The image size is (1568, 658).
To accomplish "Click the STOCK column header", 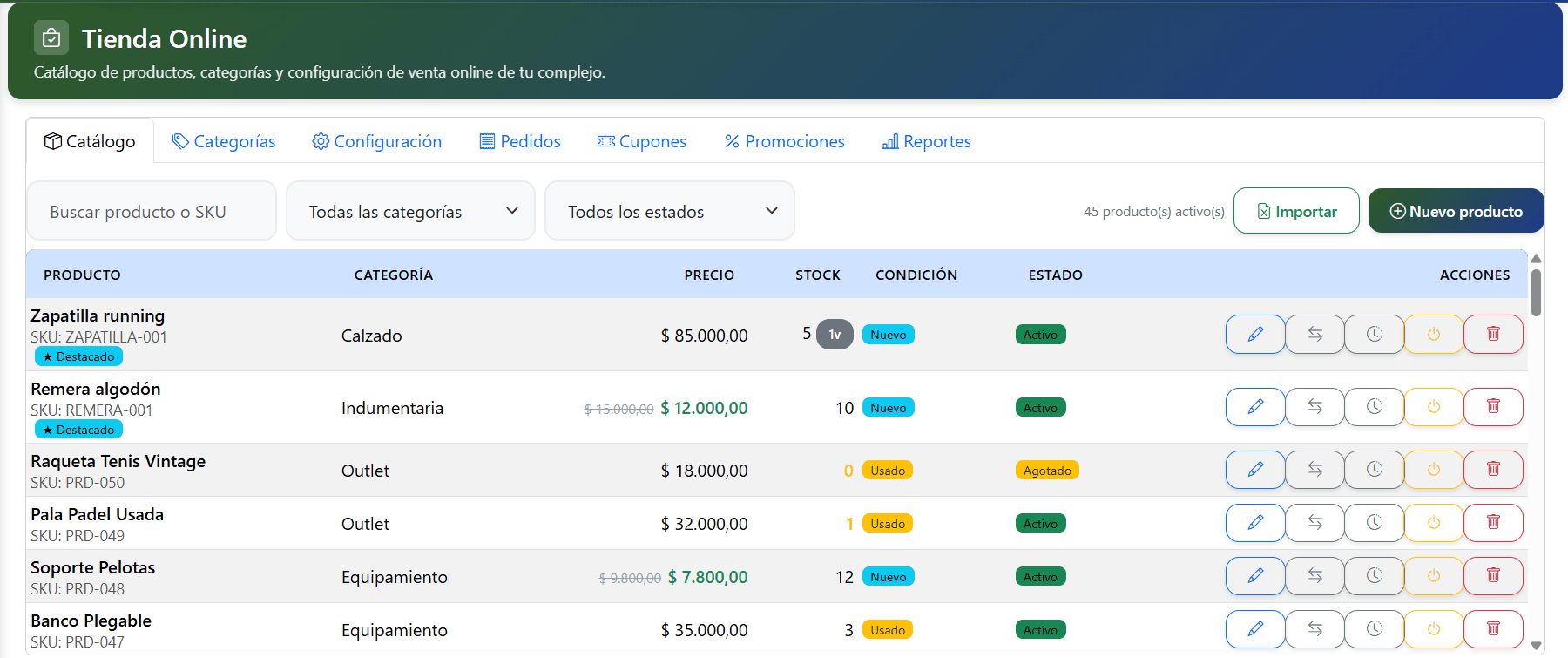I will click(x=818, y=275).
